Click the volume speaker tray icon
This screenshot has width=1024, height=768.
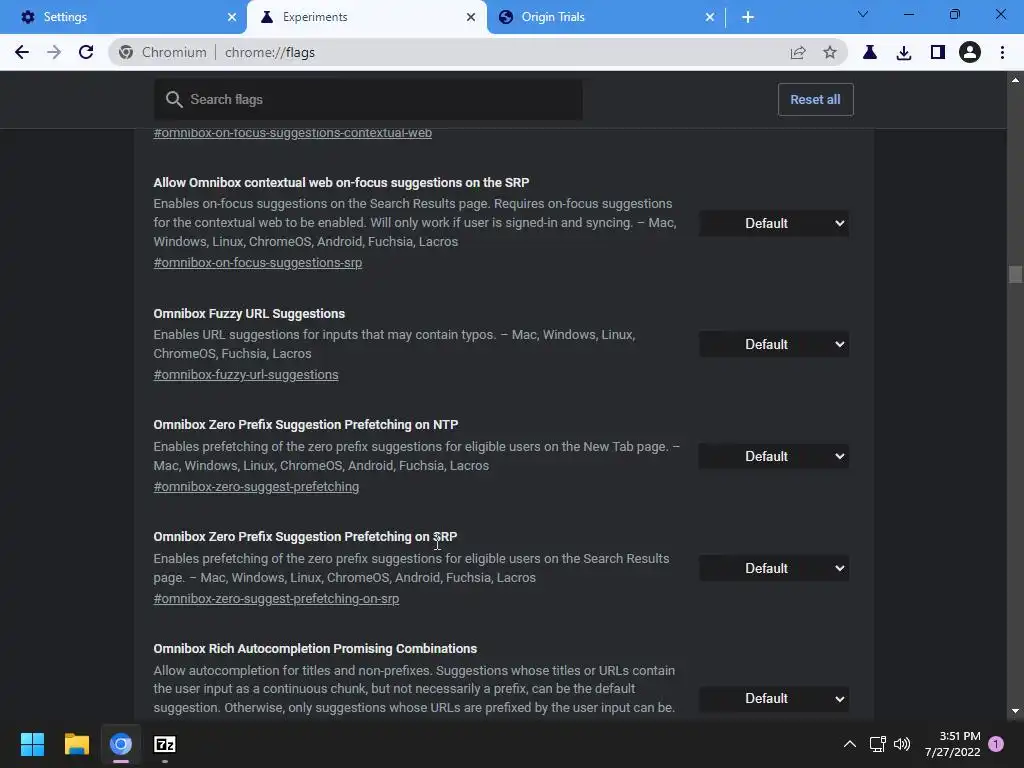point(902,744)
